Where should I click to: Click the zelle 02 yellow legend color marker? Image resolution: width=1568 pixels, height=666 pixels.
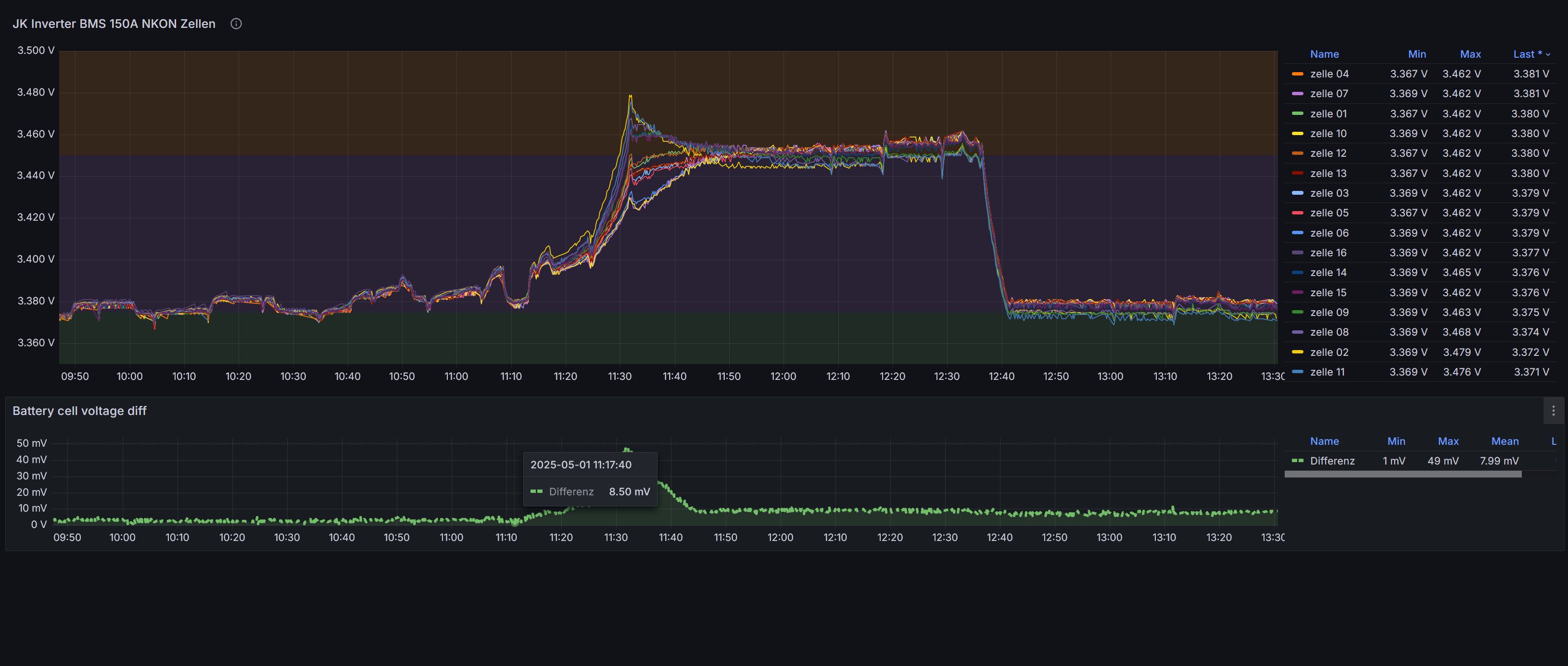click(x=1297, y=352)
